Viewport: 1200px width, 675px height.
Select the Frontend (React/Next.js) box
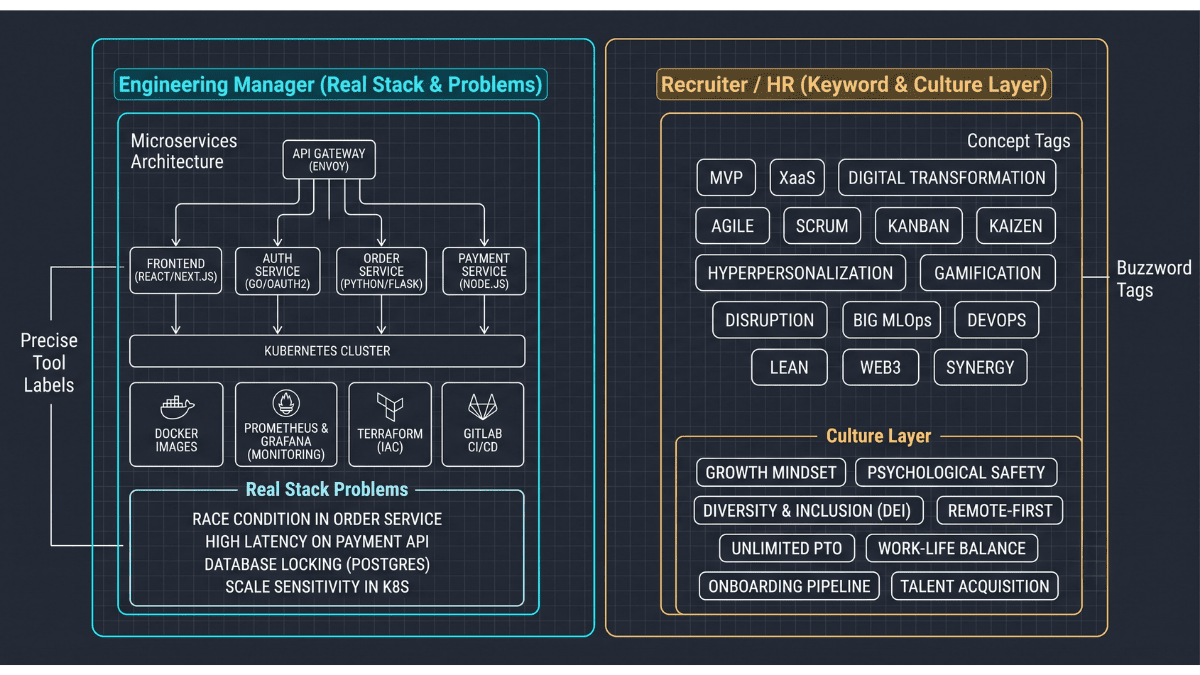176,270
